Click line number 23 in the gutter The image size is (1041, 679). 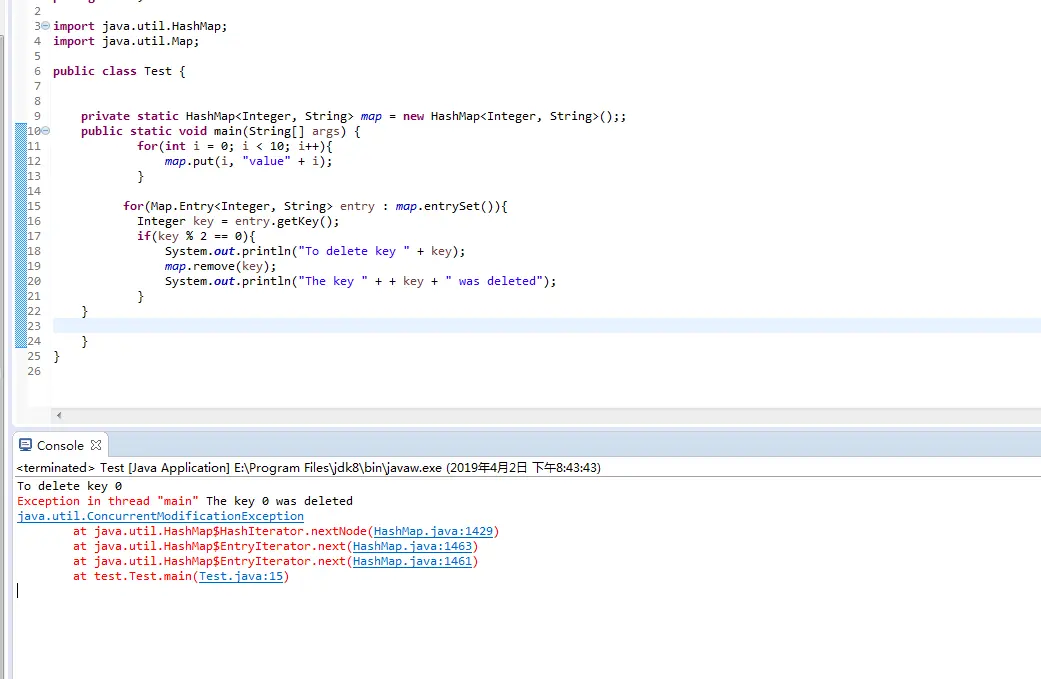(34, 326)
